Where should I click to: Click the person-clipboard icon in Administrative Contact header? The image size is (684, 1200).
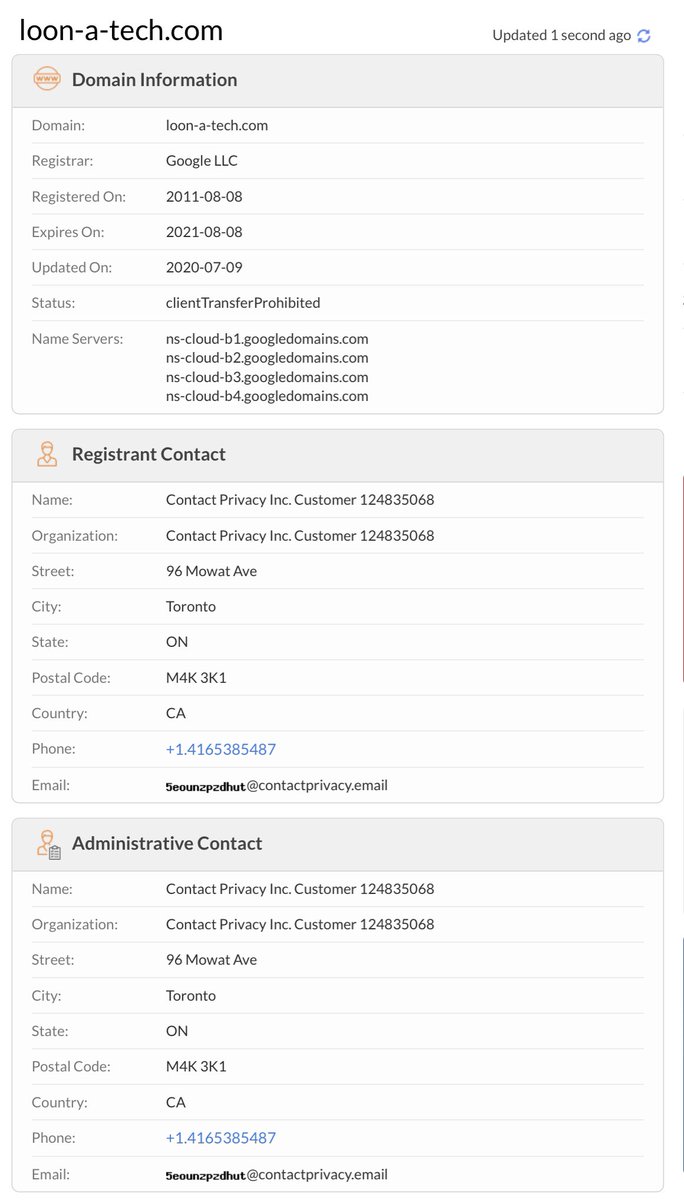[48, 844]
